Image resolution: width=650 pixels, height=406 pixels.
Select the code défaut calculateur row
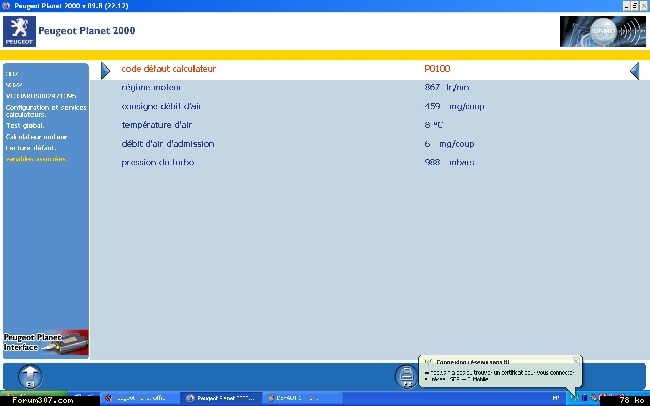pyautogui.click(x=370, y=69)
